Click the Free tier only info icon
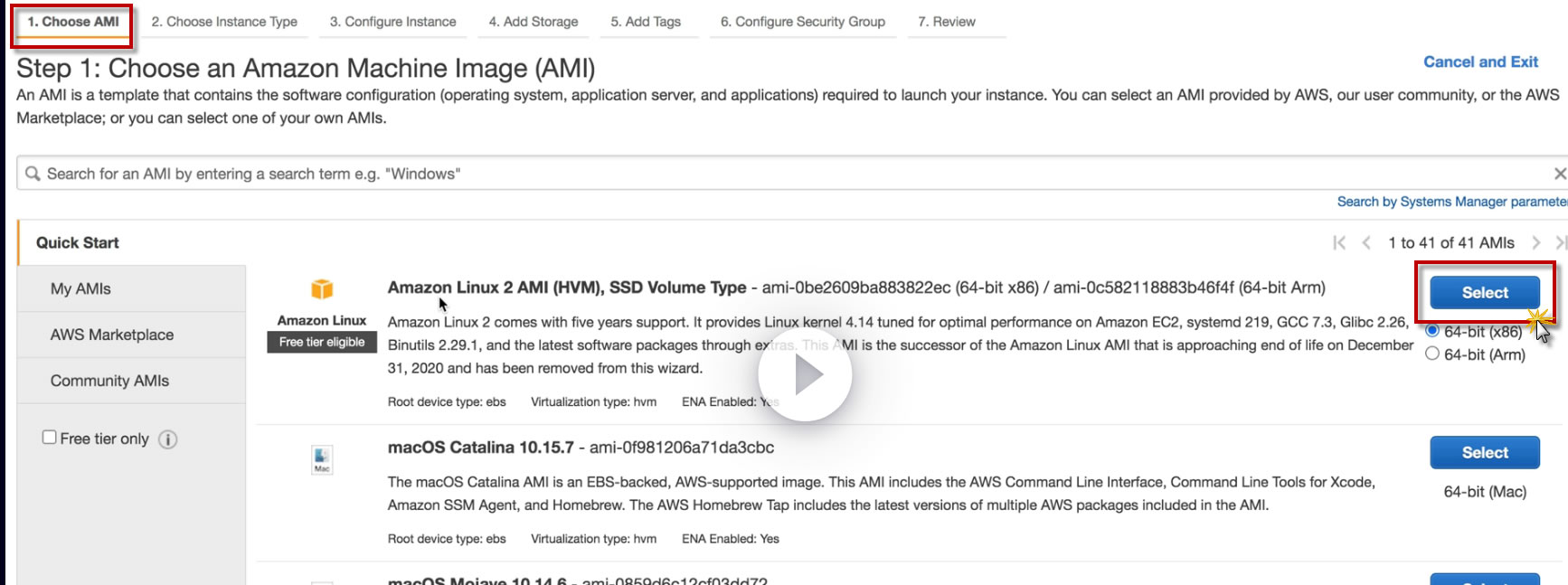Image resolution: width=1568 pixels, height=585 pixels. click(168, 439)
